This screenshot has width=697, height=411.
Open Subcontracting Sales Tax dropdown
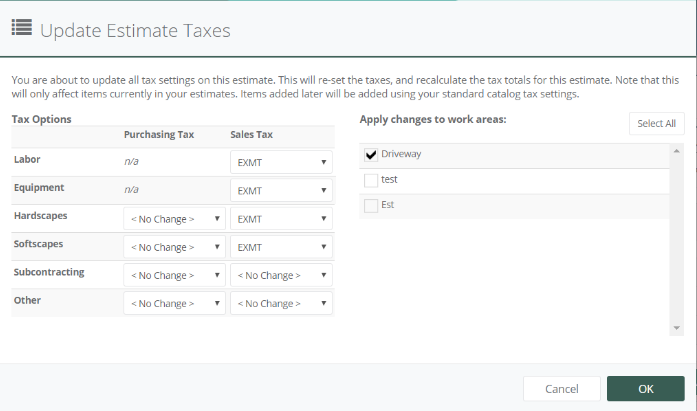[x=281, y=275]
